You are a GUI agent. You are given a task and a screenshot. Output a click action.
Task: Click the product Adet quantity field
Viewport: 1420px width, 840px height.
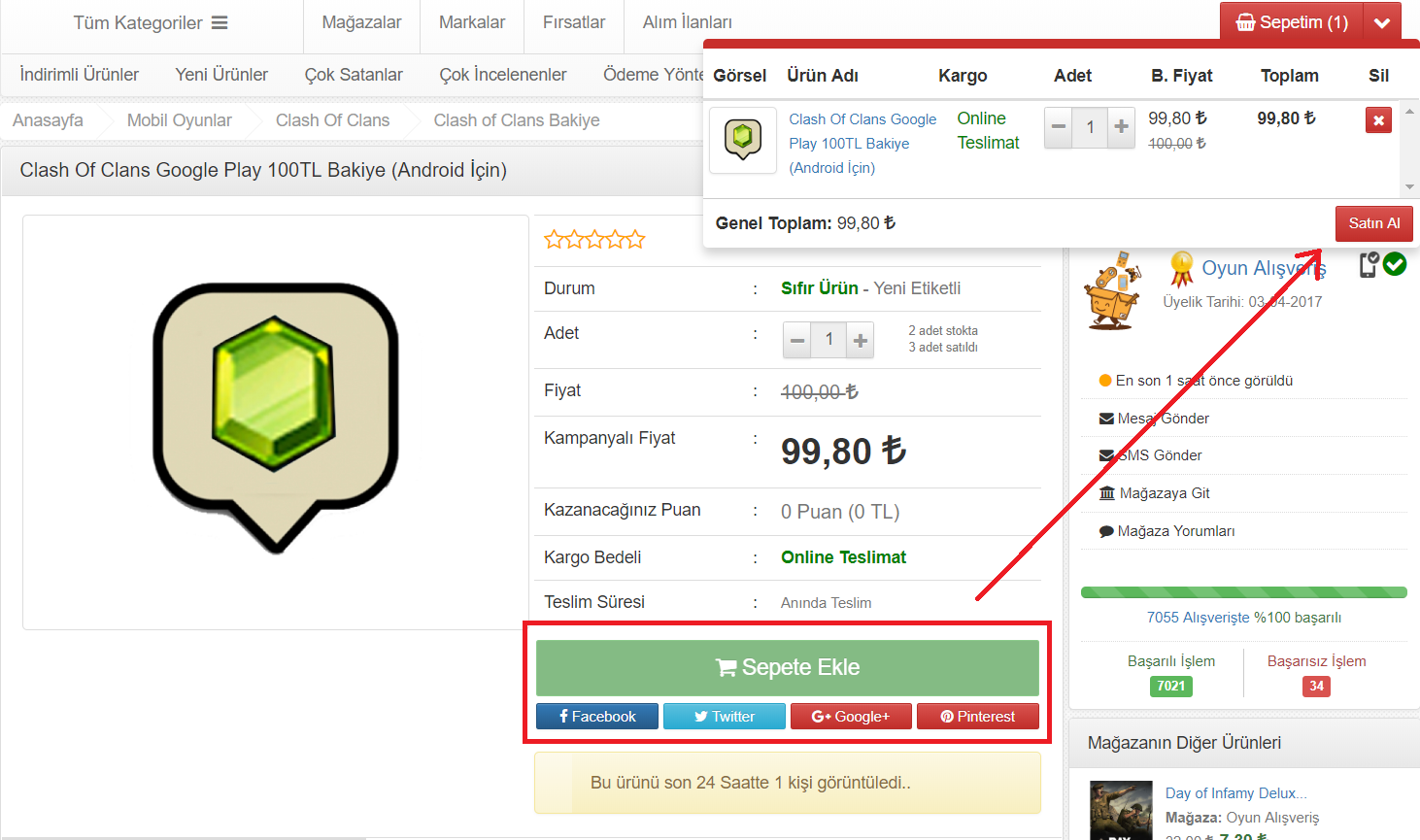[x=829, y=340]
